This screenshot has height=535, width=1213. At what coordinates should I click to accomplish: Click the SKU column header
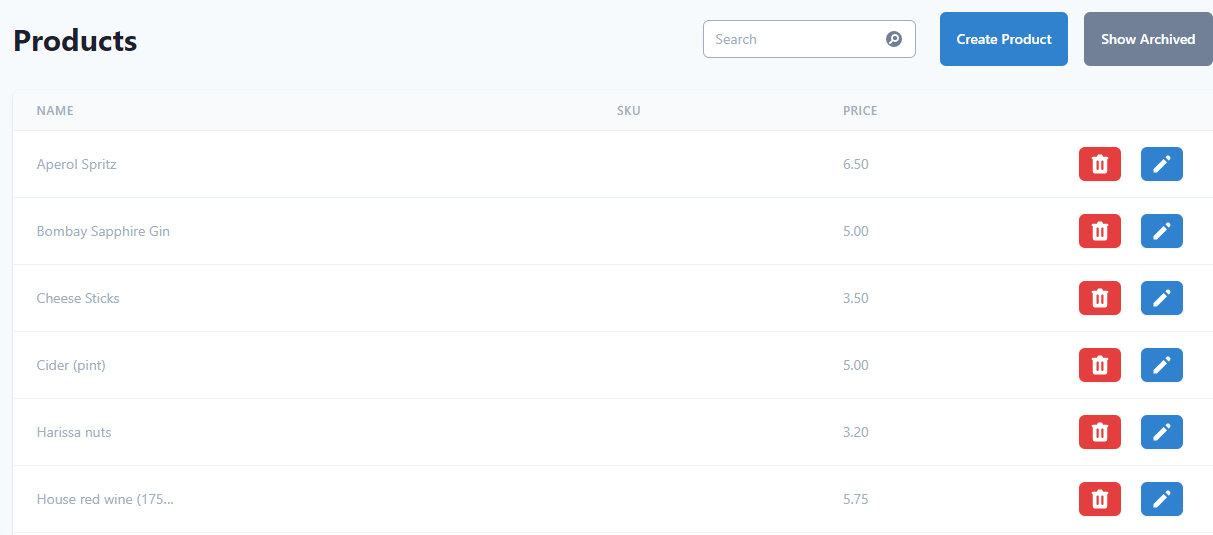pos(628,111)
